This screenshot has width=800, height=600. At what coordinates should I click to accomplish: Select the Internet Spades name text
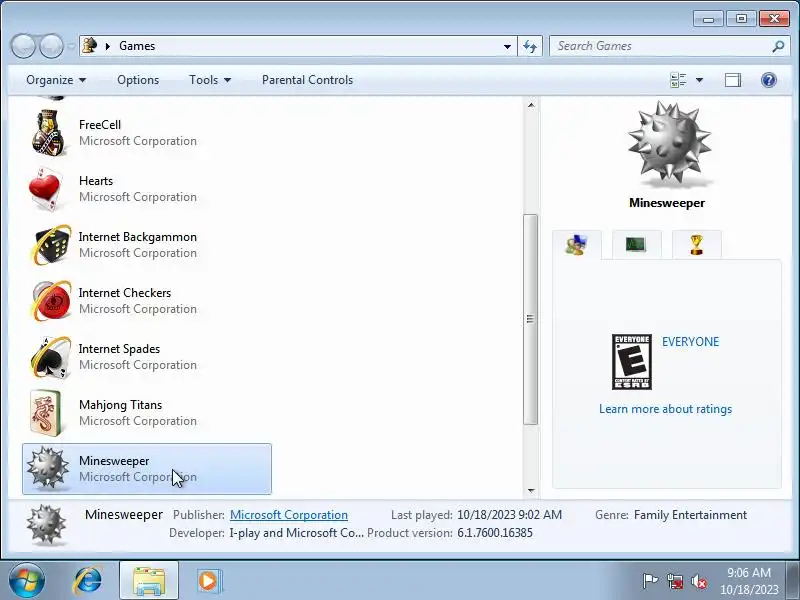tap(119, 349)
